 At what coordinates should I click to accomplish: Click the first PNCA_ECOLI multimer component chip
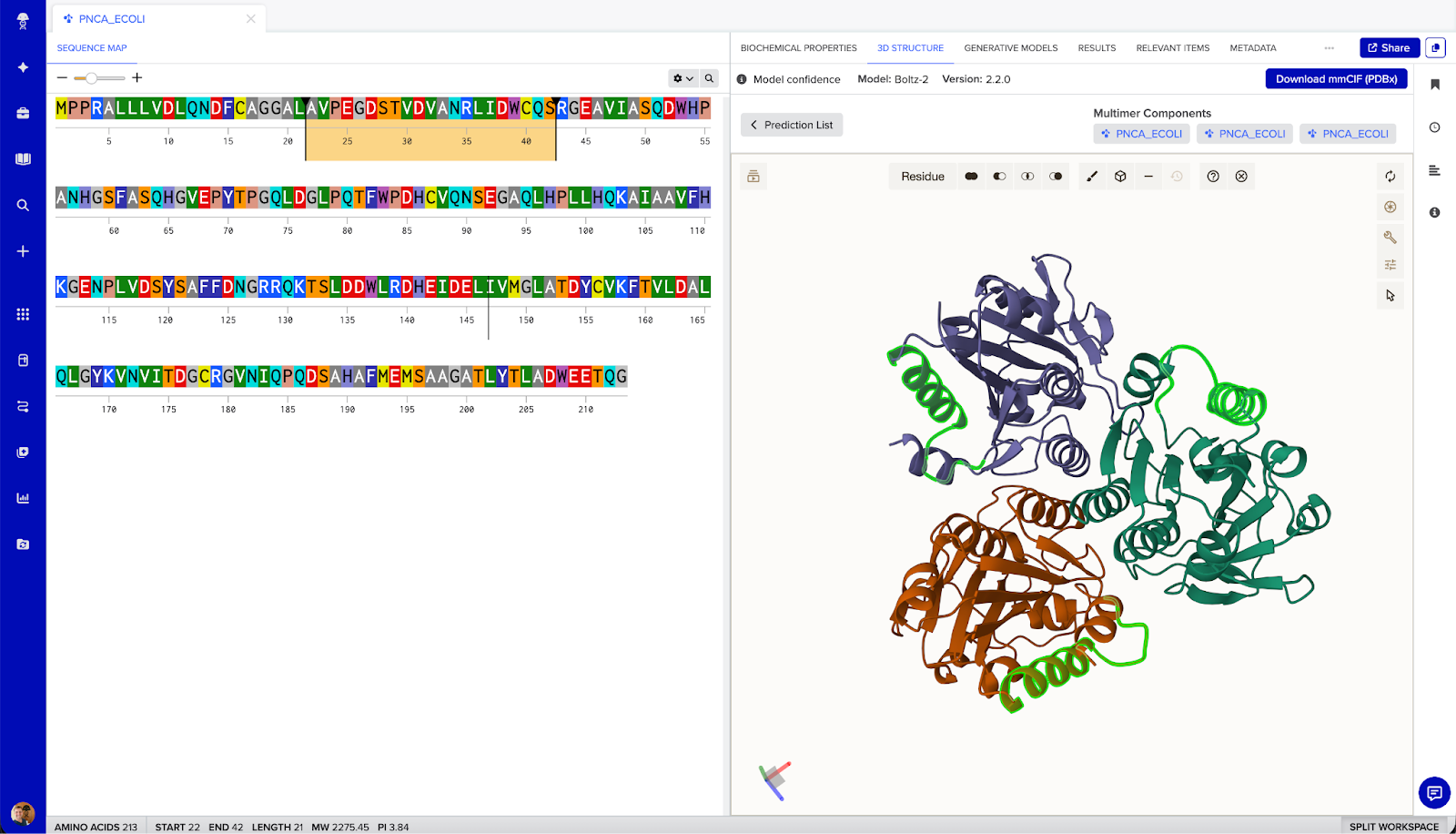click(x=1141, y=134)
